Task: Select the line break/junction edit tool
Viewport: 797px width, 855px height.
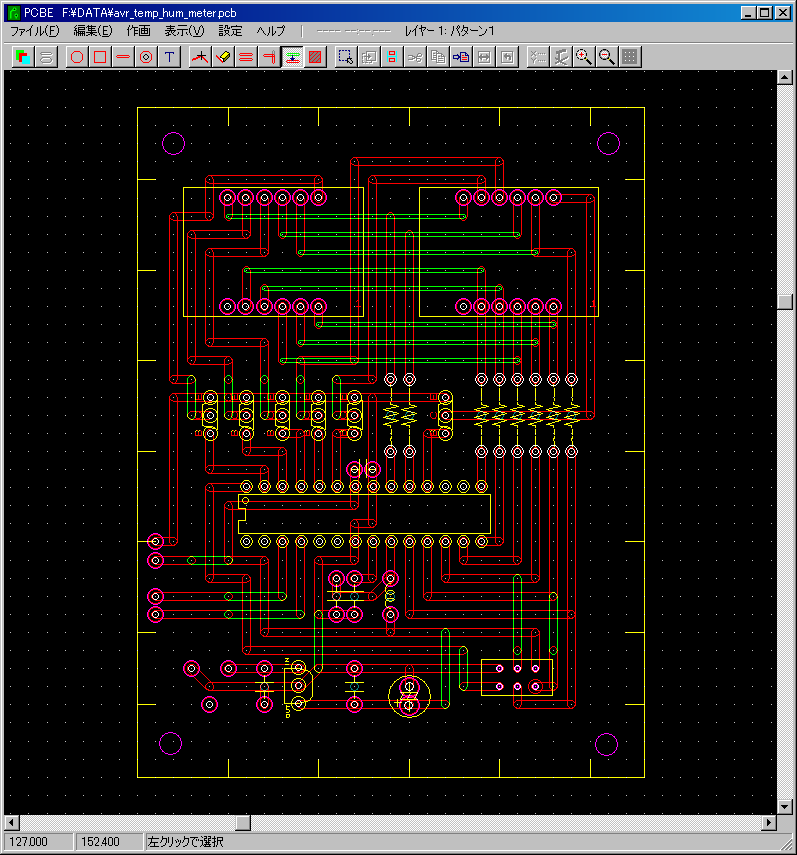Action: (x=200, y=57)
